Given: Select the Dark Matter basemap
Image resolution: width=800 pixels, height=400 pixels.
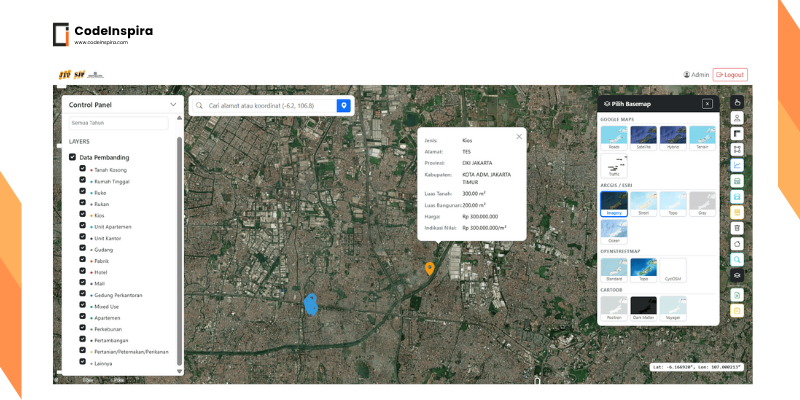Looking at the screenshot, I should [643, 309].
